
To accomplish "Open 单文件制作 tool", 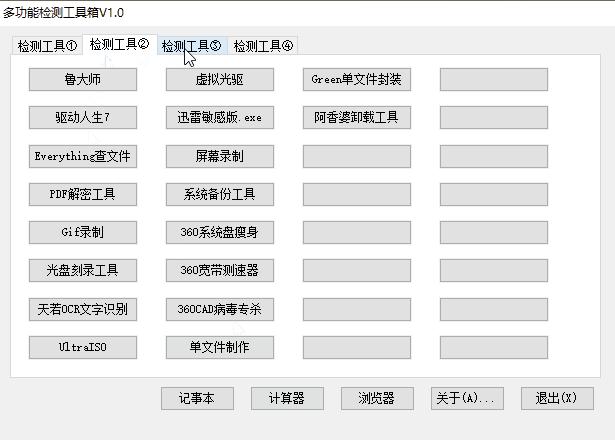I will pyautogui.click(x=220, y=347).
